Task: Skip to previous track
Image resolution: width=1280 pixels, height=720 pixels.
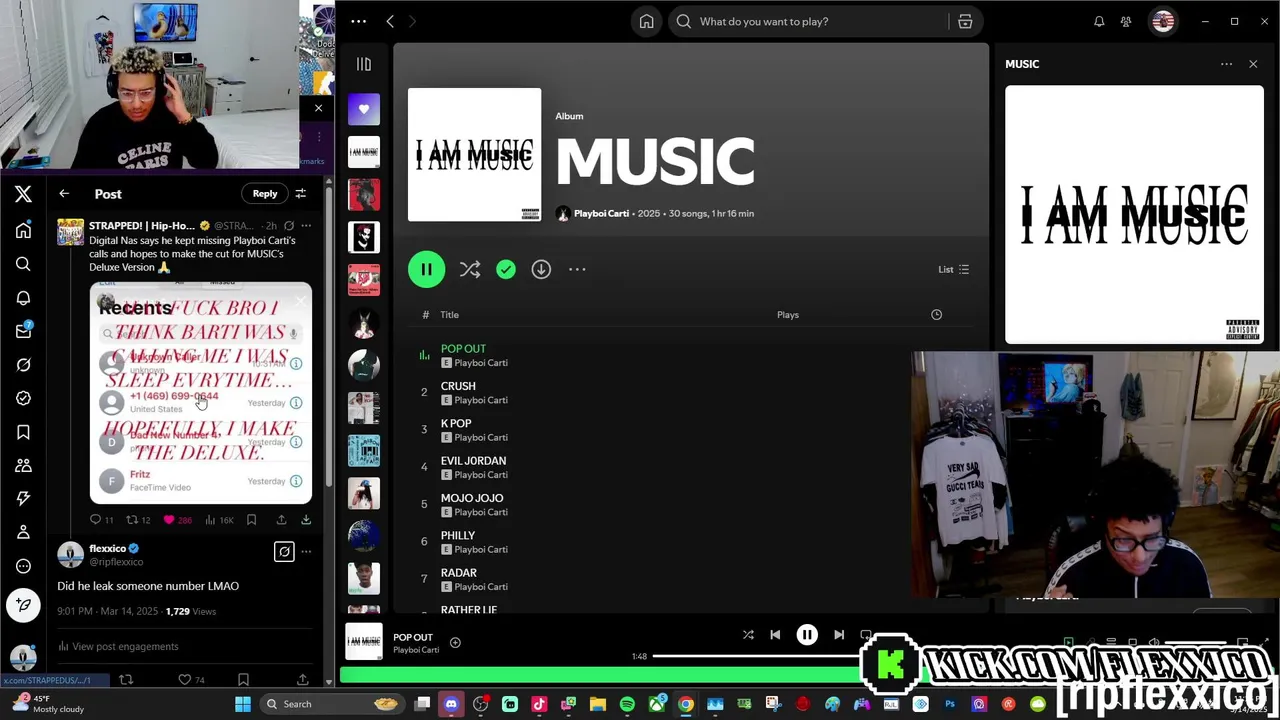Action: pos(775,635)
